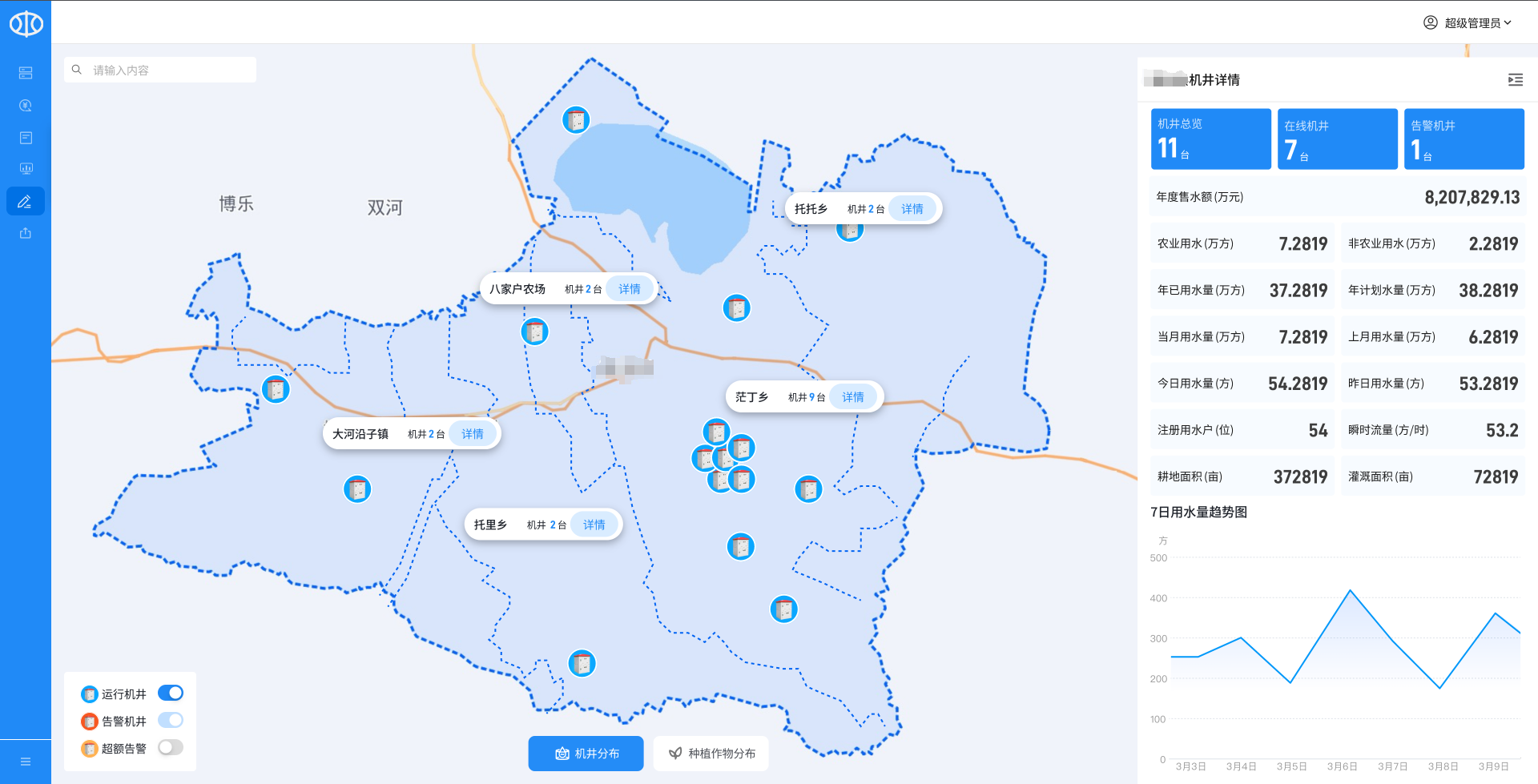This screenshot has width=1538, height=784.
Task: Click the yen currency sidebar icon
Action: (26, 106)
